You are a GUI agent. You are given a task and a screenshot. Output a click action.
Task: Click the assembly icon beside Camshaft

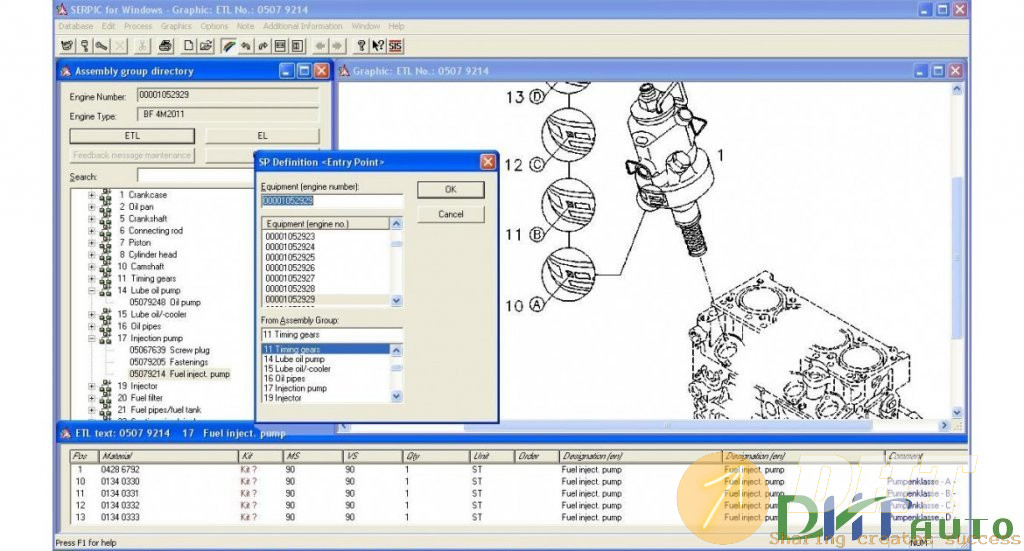(x=106, y=267)
